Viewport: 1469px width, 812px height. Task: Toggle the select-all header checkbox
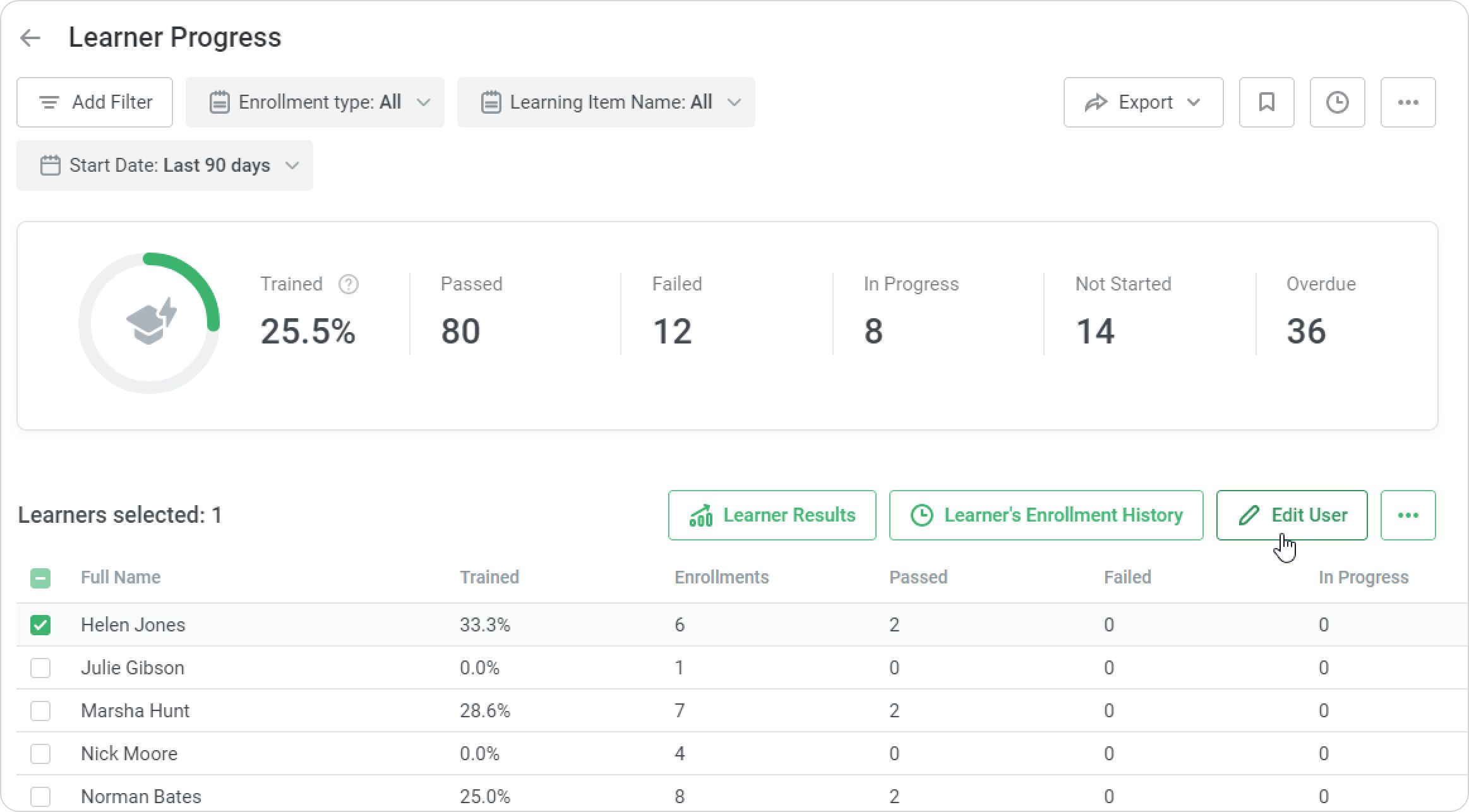click(x=40, y=578)
